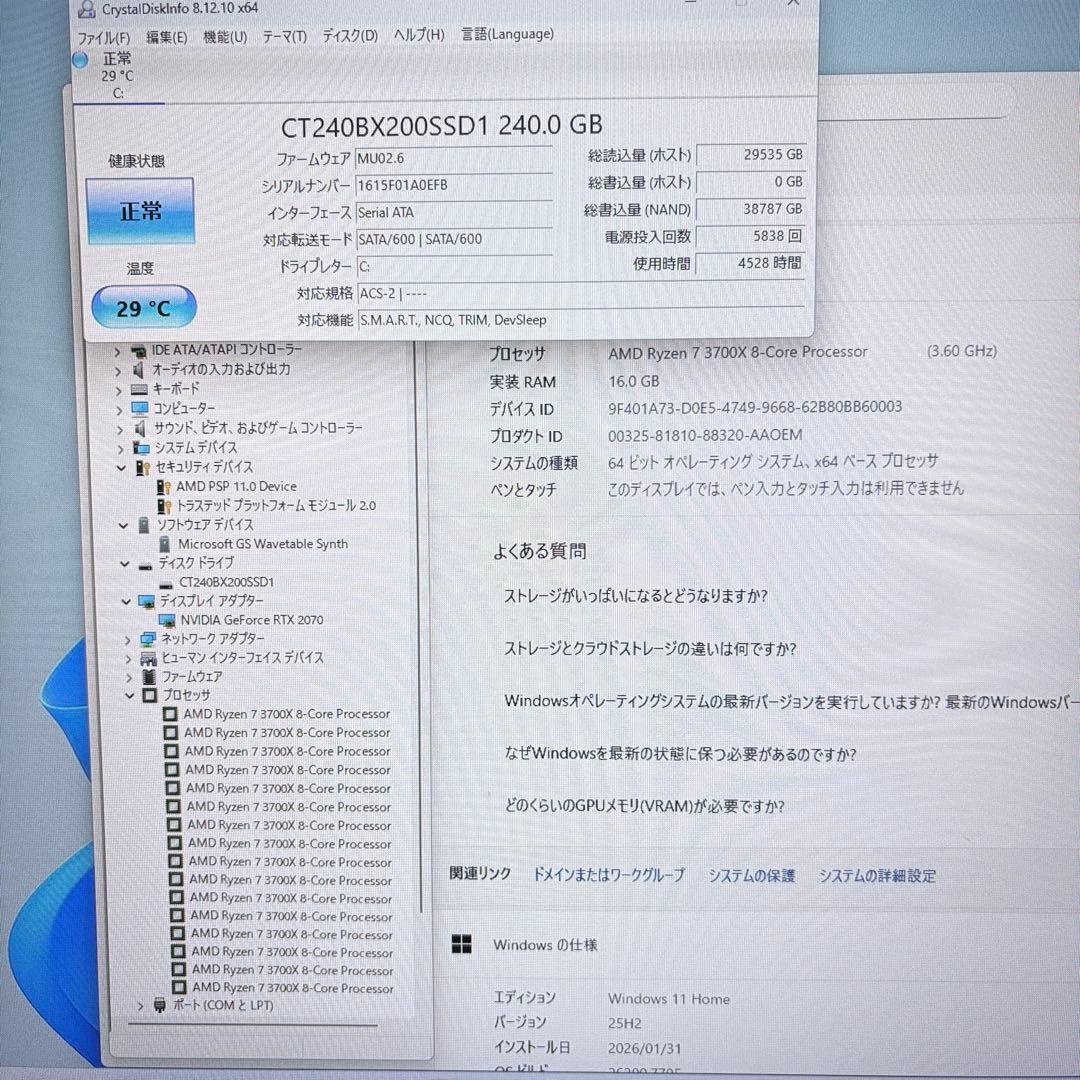Screen dimensions: 1080x1080
Task: Open the ディスク(D) menu
Action: pos(348,34)
